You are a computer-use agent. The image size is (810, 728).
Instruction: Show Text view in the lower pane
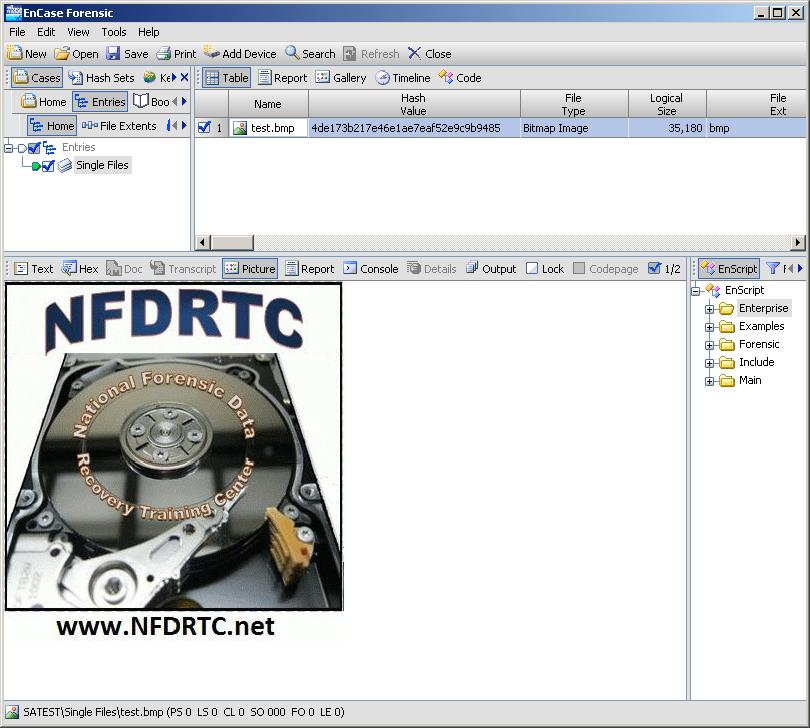34,269
